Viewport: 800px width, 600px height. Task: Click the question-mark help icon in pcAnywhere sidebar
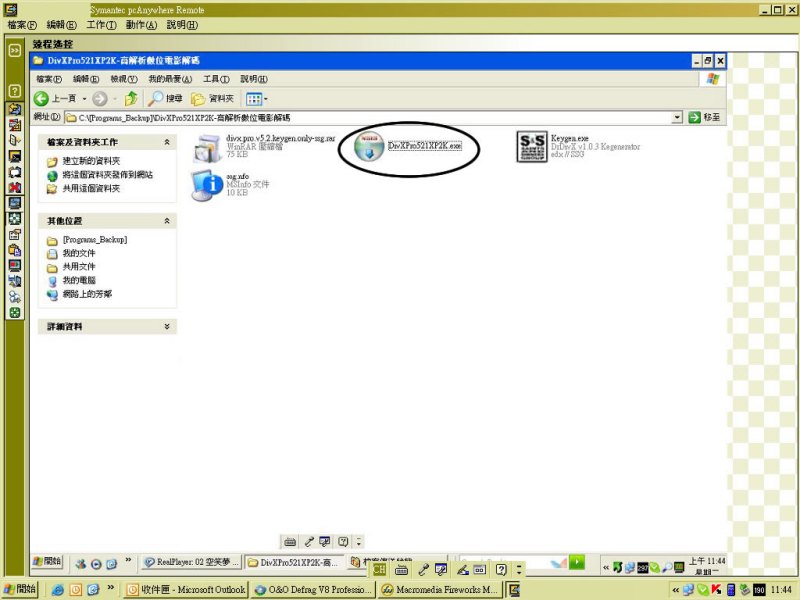click(x=15, y=91)
